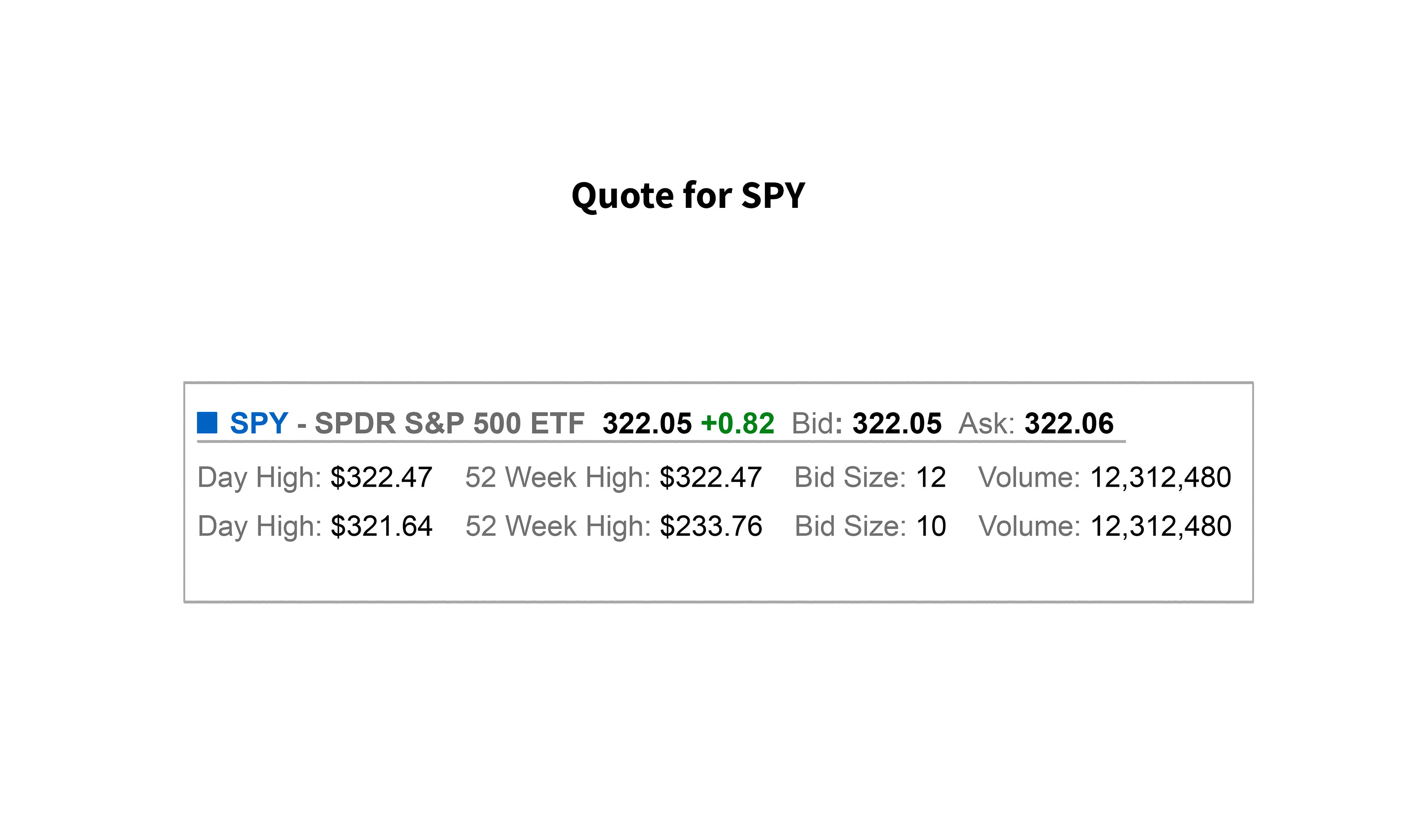
Task: Click the Bid Size value 12
Action: (931, 477)
